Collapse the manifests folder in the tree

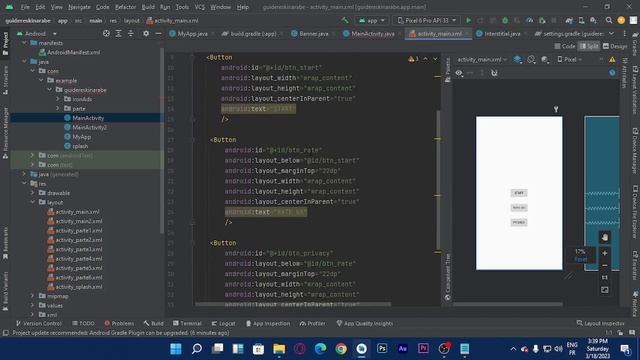coord(24,43)
